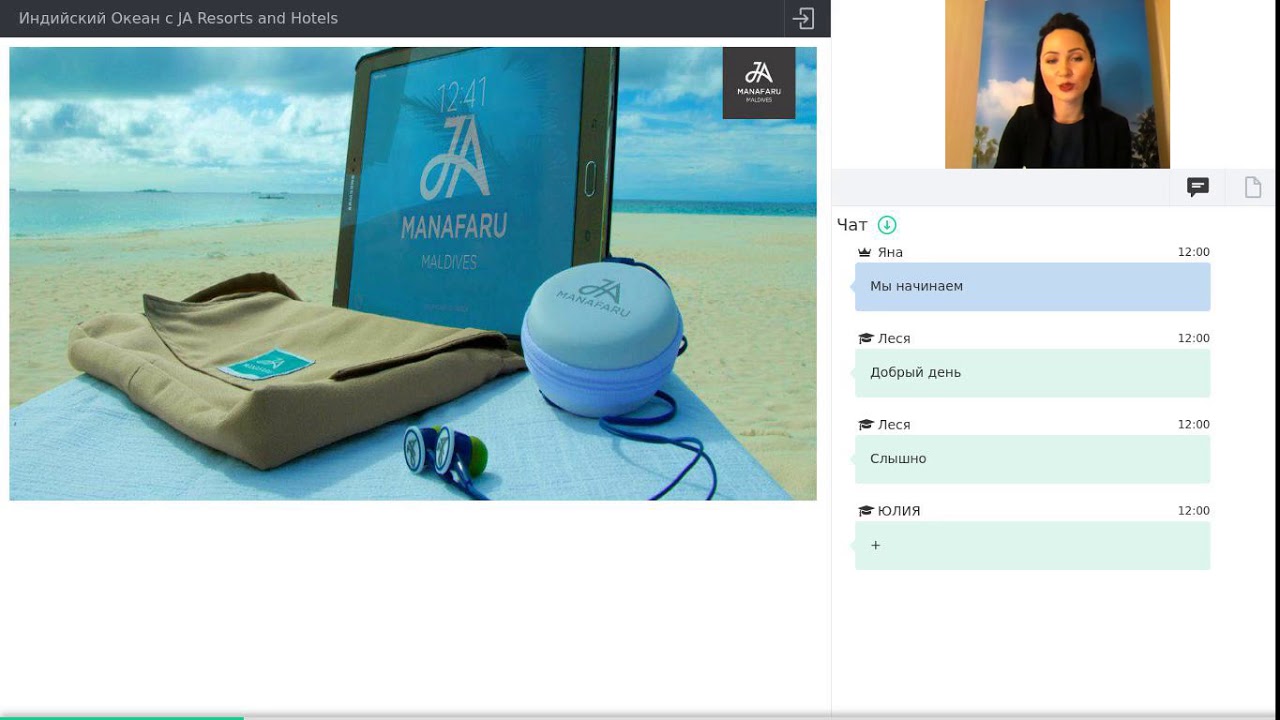Image resolution: width=1280 pixels, height=720 pixels.
Task: Click the crown icon beside Яна
Action: 865,252
